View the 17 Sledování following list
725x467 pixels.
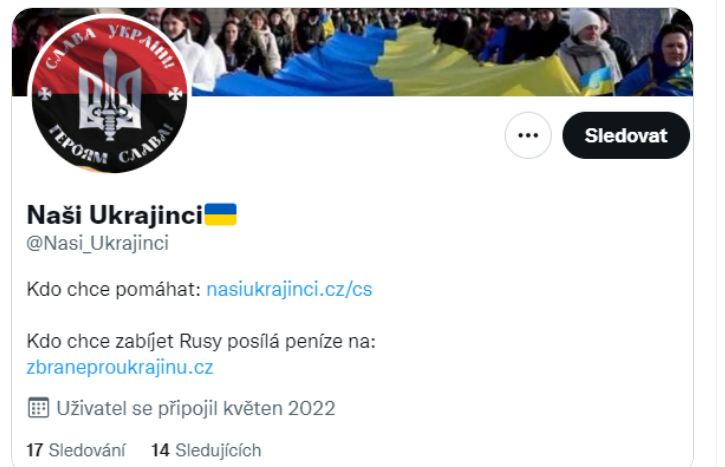76,450
